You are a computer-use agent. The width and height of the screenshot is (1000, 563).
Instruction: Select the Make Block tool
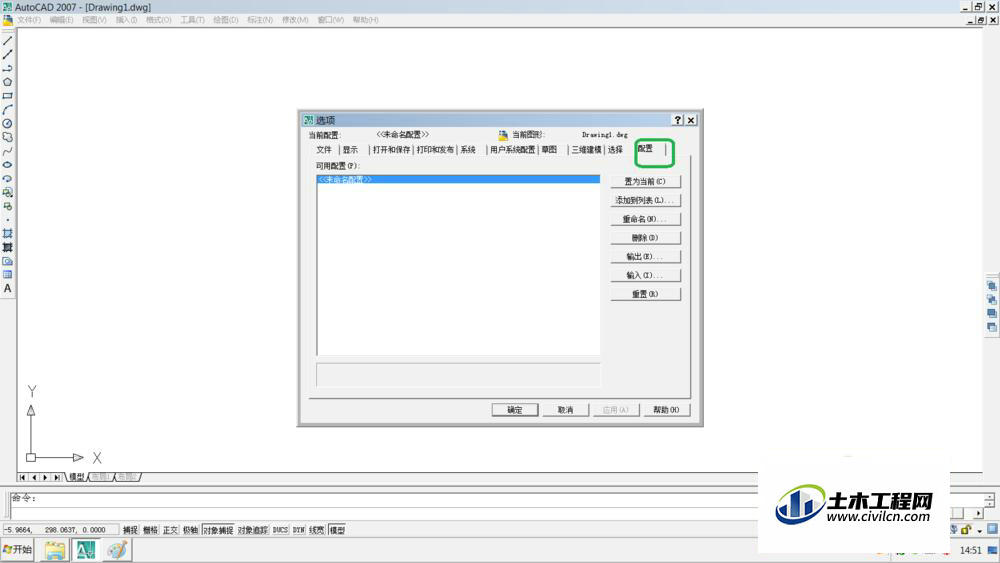(8, 206)
